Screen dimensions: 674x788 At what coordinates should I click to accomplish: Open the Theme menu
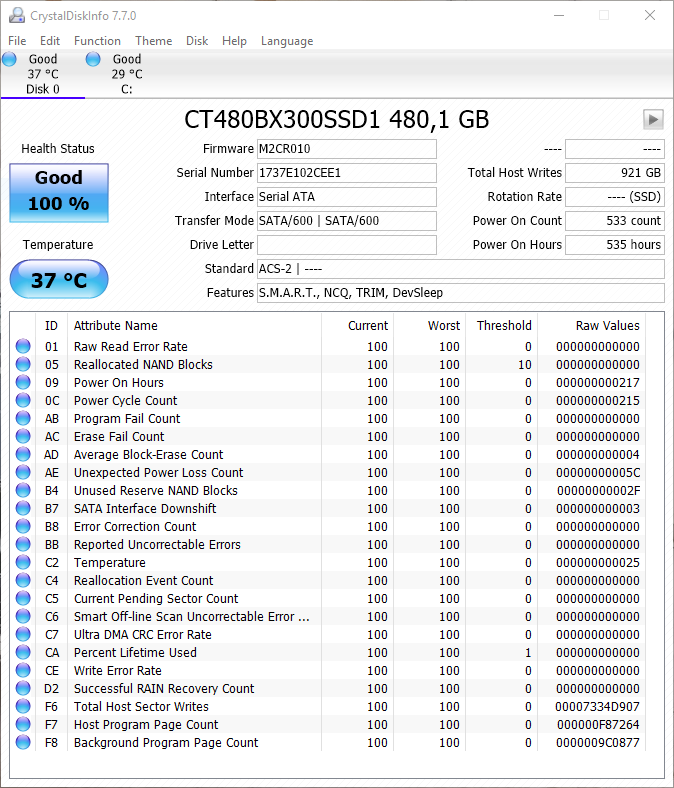point(153,41)
